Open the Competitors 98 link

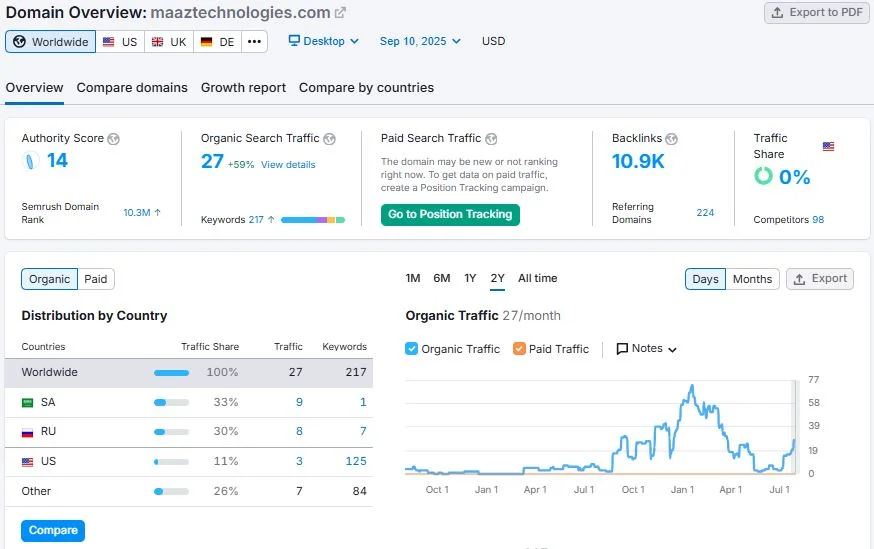click(818, 220)
